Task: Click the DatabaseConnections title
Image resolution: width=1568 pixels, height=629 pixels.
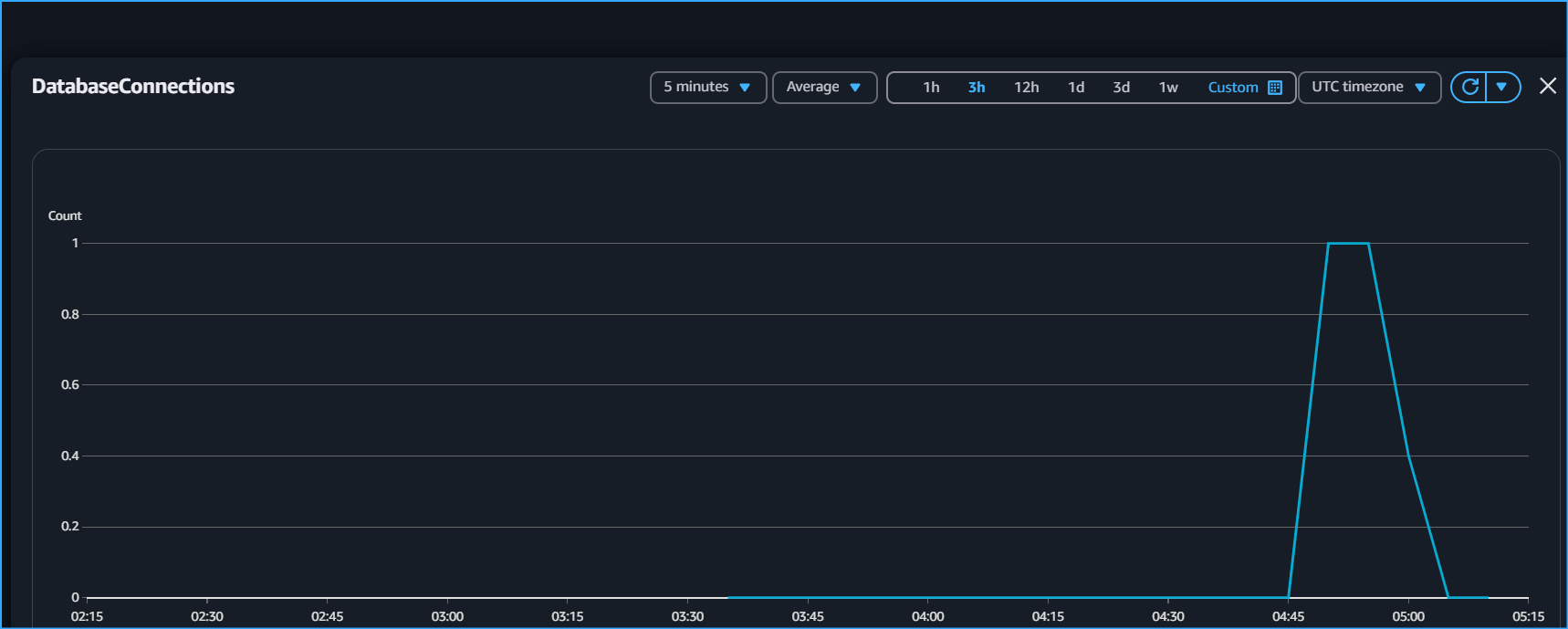Action: coord(133,87)
